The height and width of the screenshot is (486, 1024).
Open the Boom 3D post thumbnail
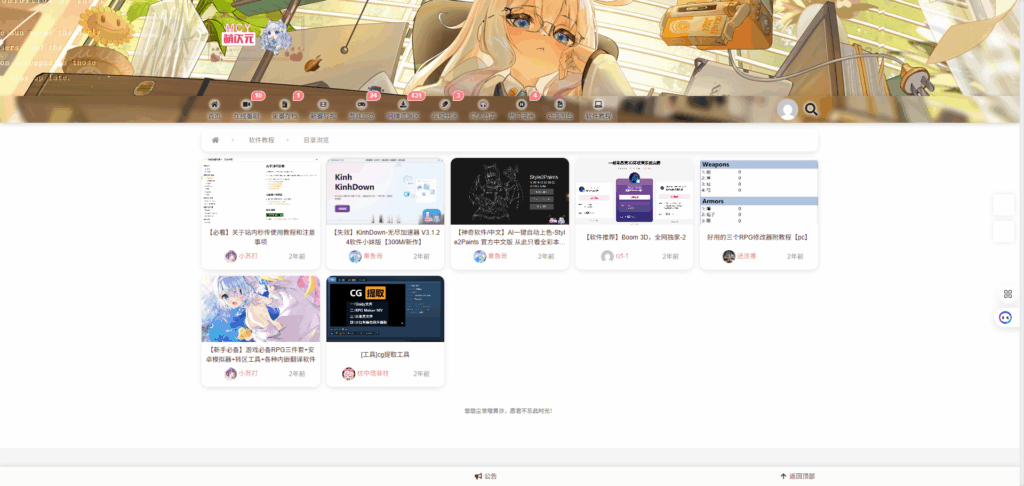[x=634, y=191]
